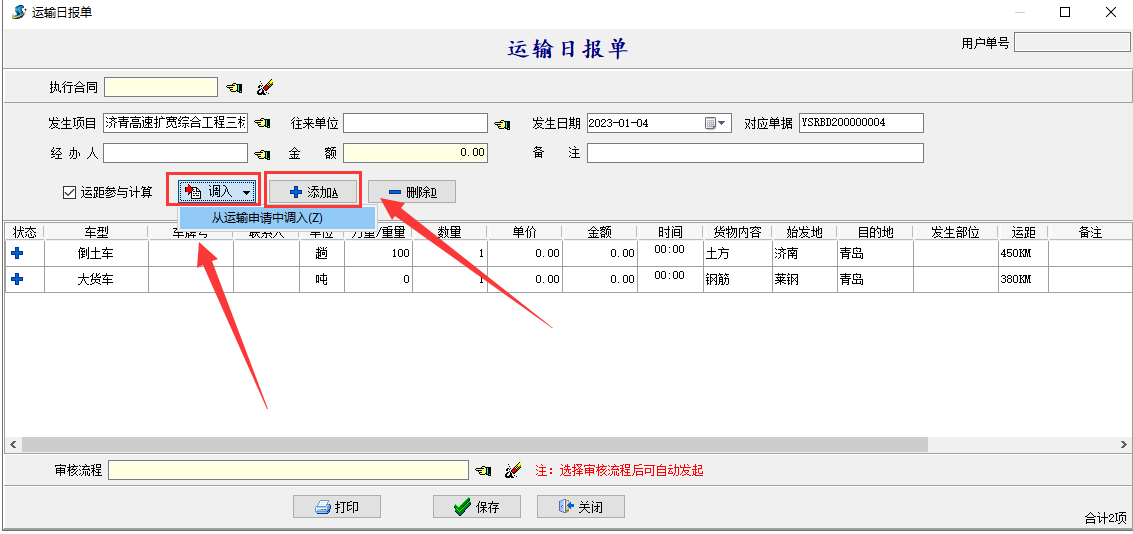Image resolution: width=1133 pixels, height=534 pixels.
Task: Toggle the 运距参与计算 checkbox
Action: (x=69, y=192)
